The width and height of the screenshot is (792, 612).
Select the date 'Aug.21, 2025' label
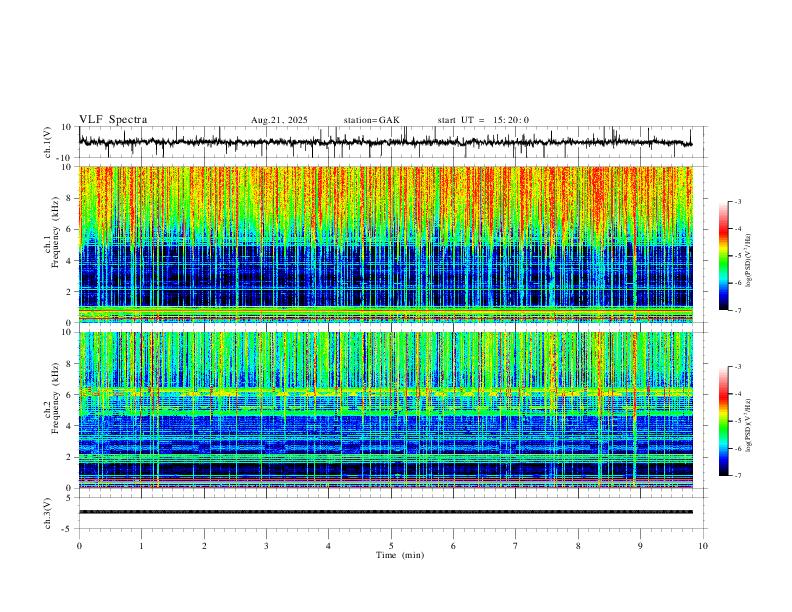click(x=279, y=120)
